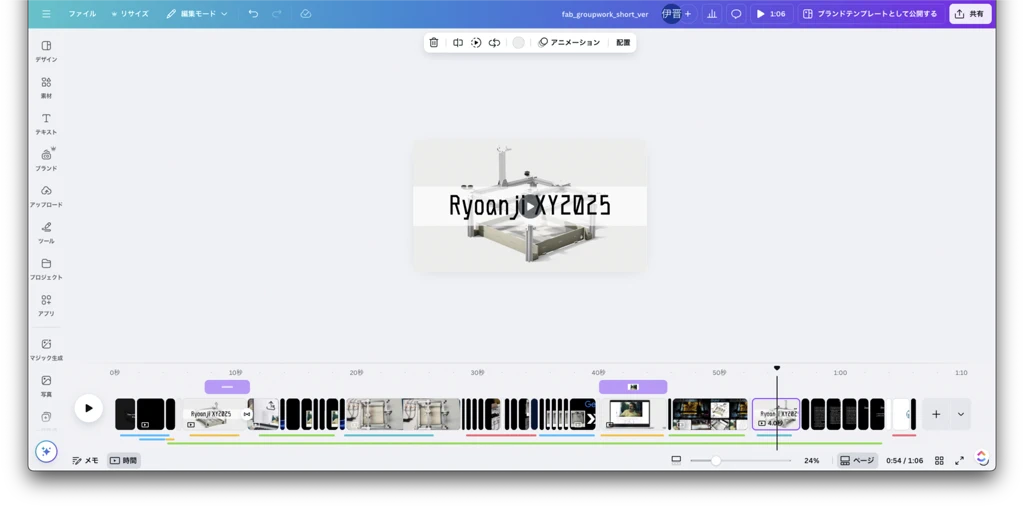
Task: Open the リサイズ menu
Action: (130, 14)
